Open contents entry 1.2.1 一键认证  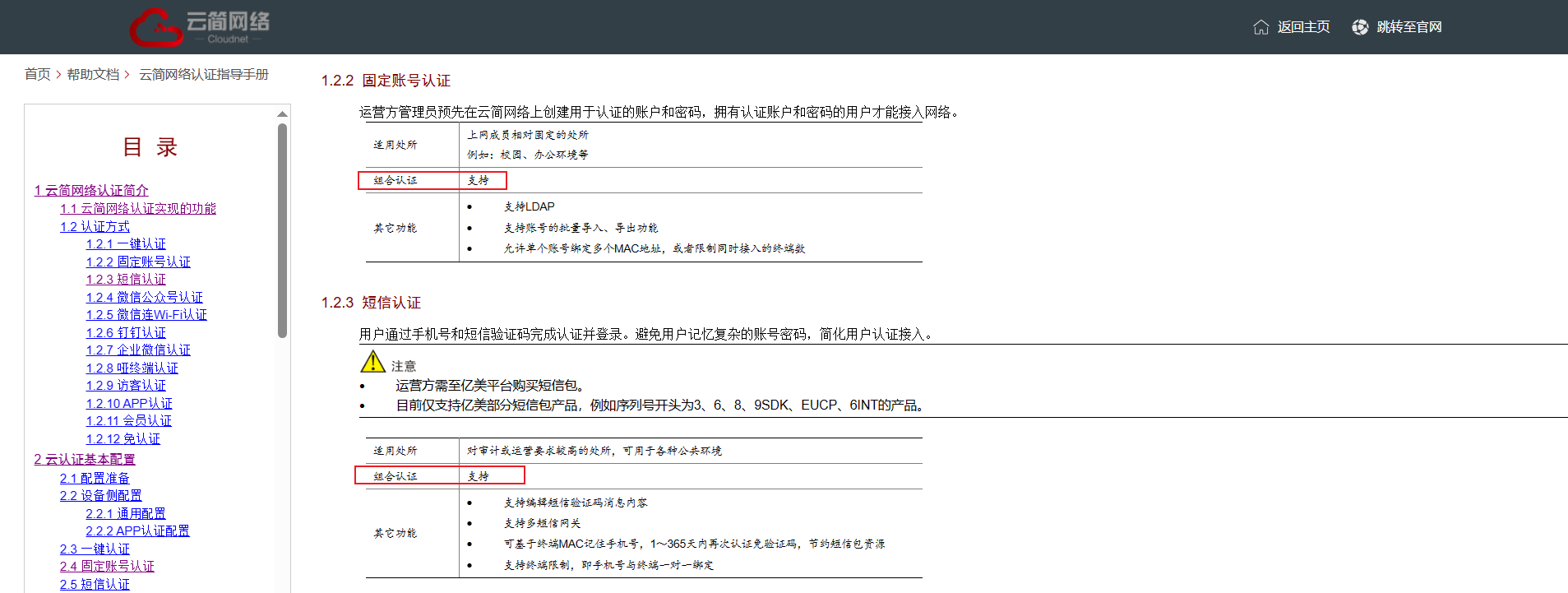(126, 243)
